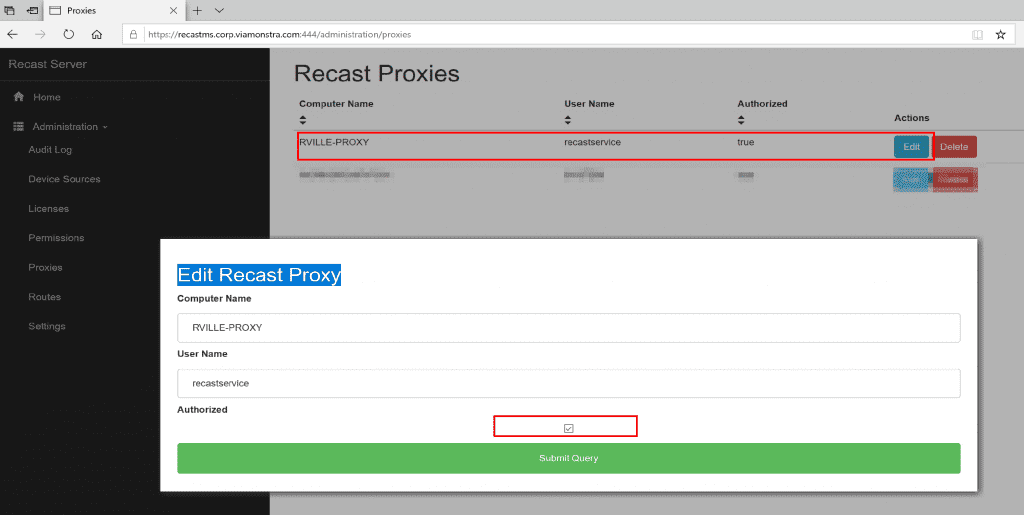Click Edit for the RVILLE-PROXY row
Screen dimensions: 1024x515
(910, 147)
